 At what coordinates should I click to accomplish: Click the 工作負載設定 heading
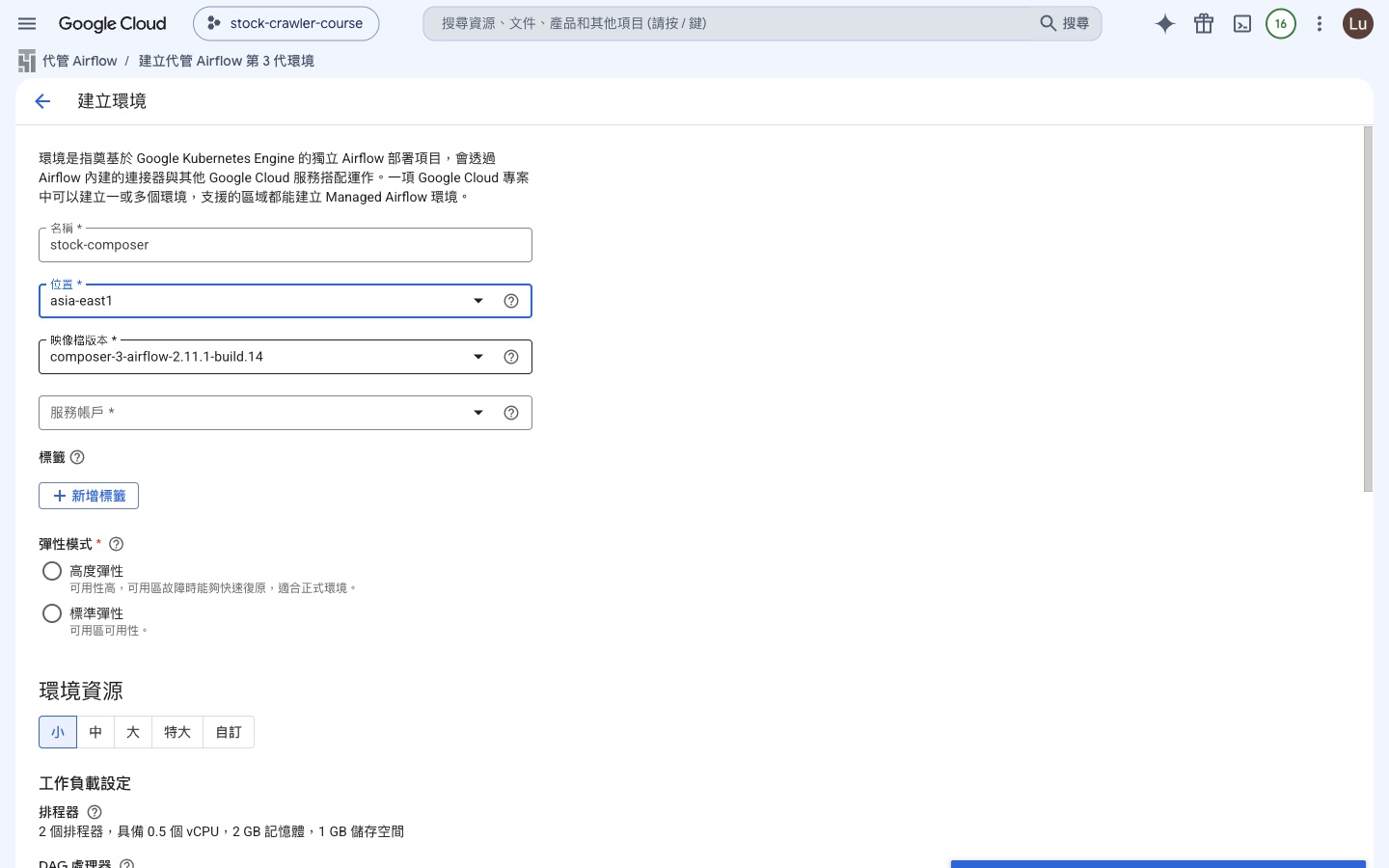(x=85, y=783)
